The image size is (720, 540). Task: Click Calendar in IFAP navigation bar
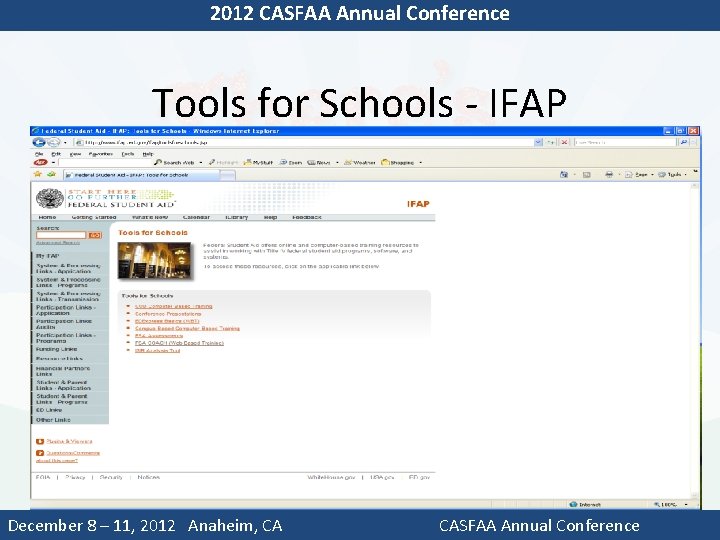click(x=196, y=218)
